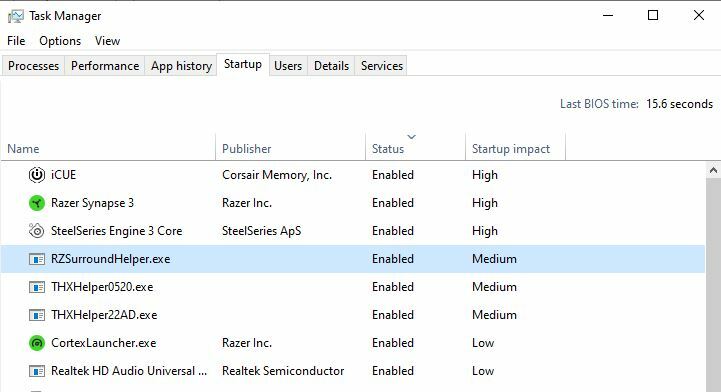Click the sort arrow above Status column

[412, 137]
